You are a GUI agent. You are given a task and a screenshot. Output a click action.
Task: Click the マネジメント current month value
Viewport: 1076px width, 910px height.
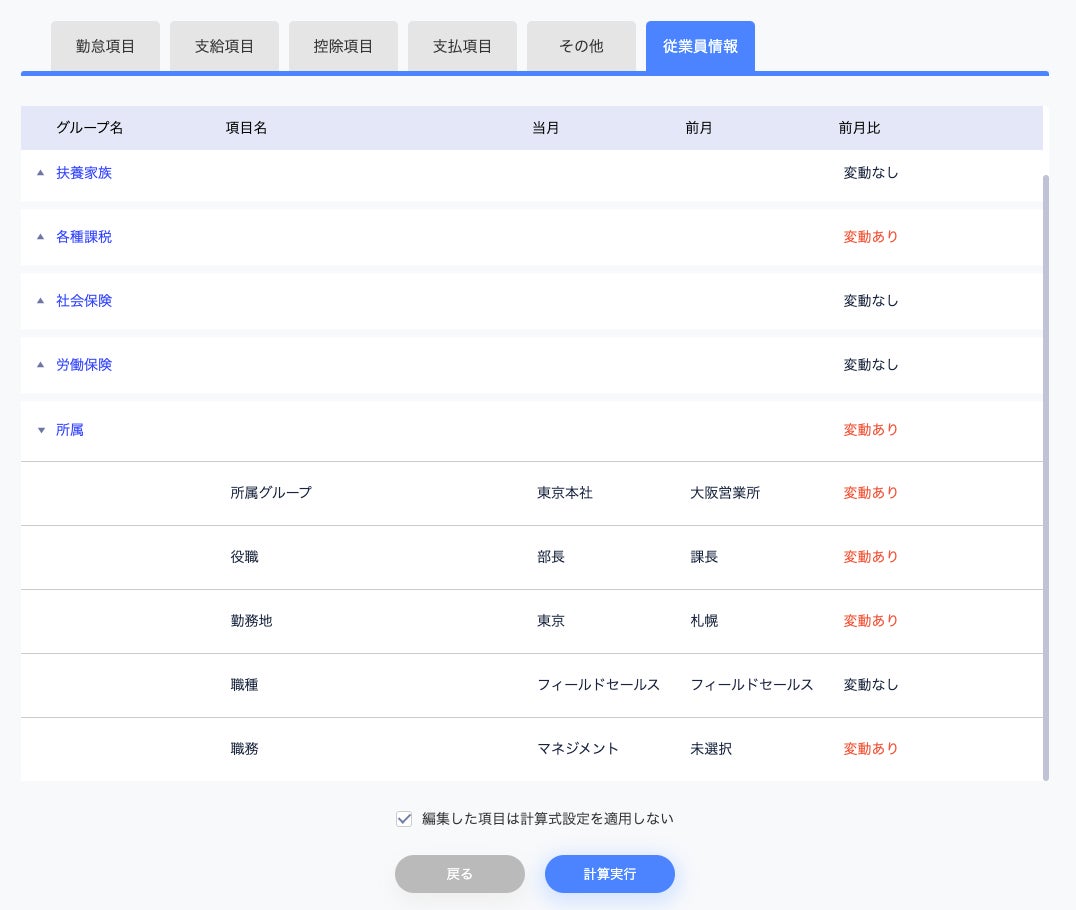(x=578, y=749)
